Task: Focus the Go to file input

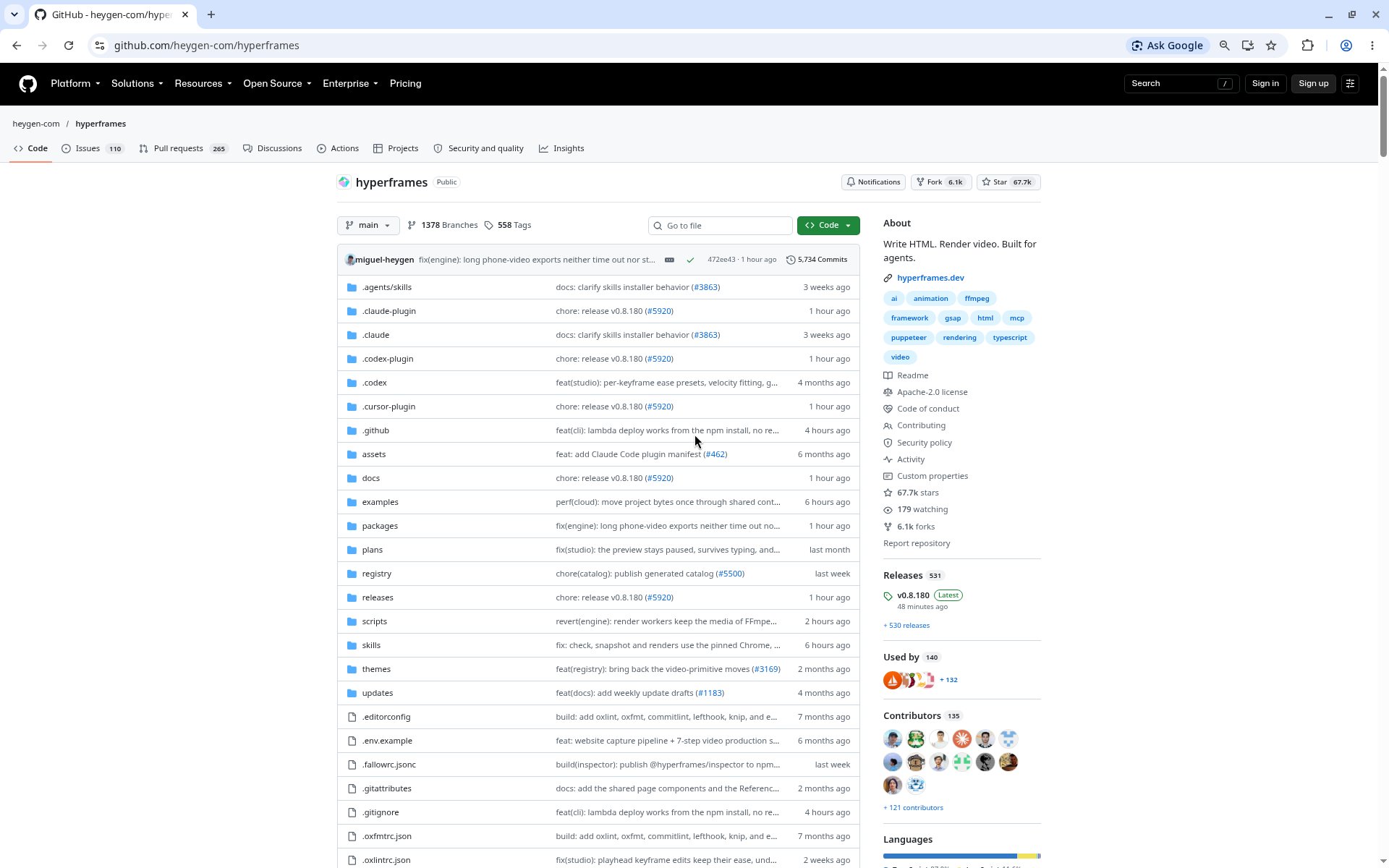Action: pos(721,226)
